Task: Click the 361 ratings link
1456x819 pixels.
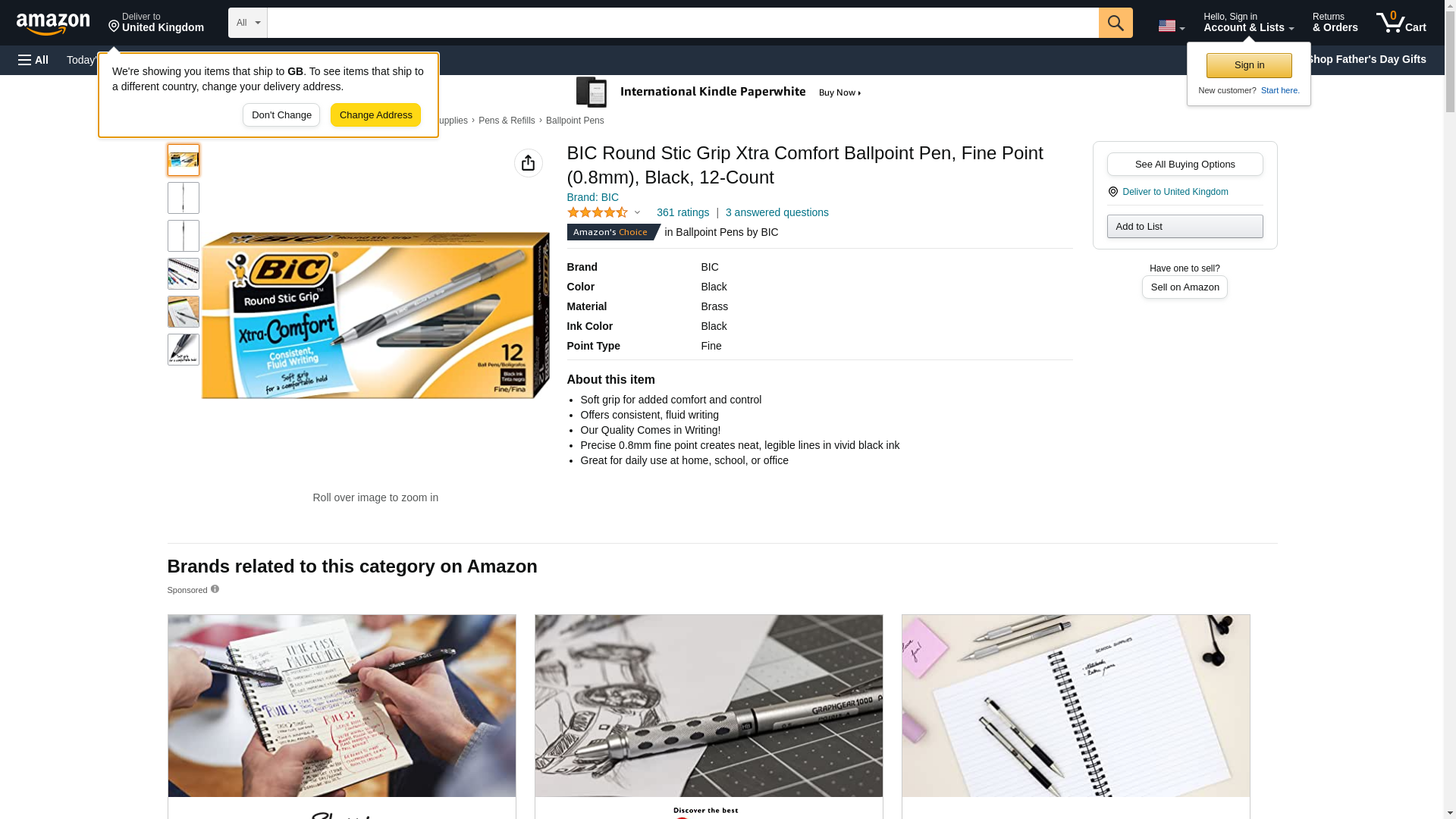Action: (x=682, y=212)
